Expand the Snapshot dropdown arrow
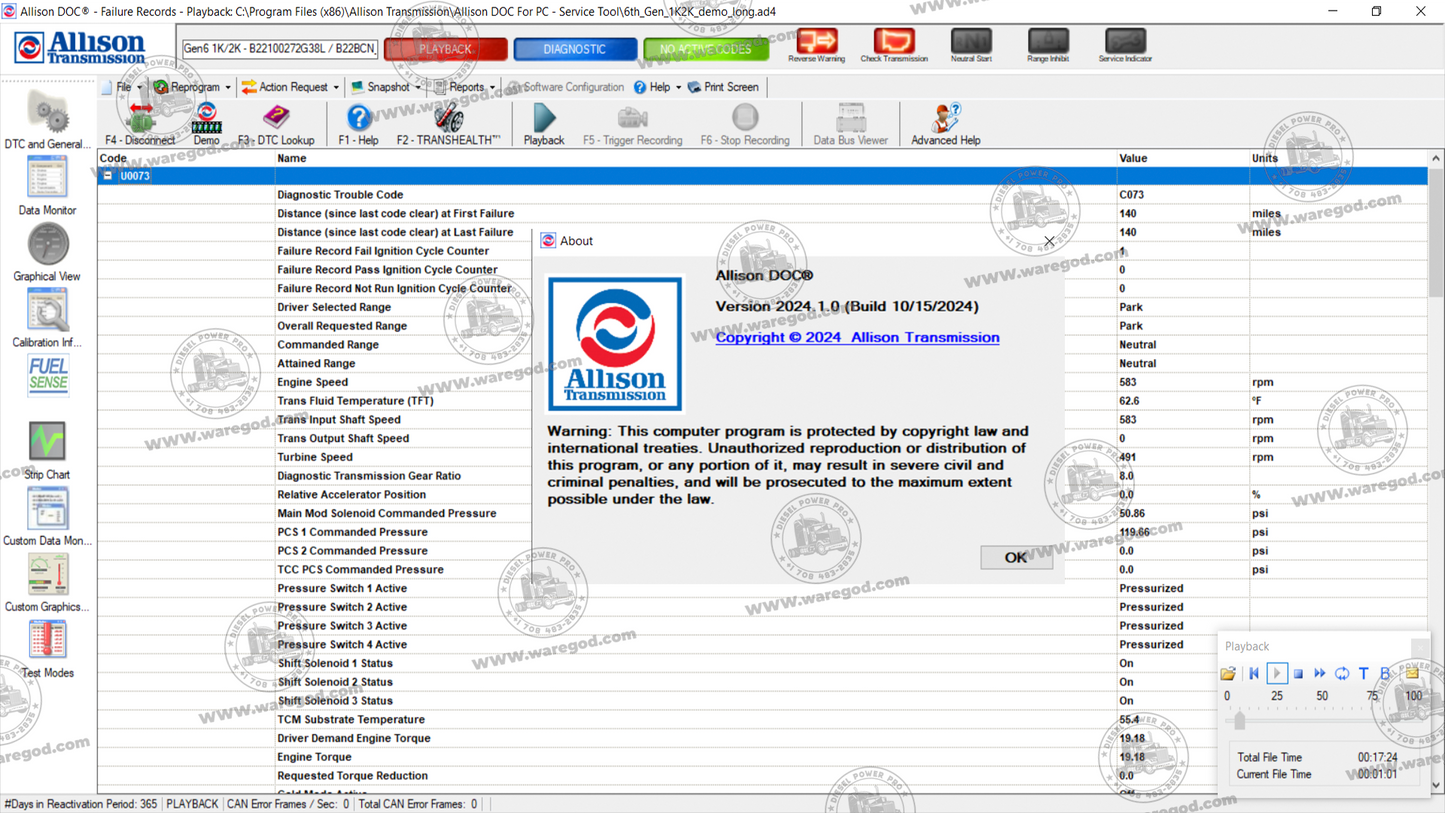Screen dimensions: 1445x813 [x=417, y=87]
